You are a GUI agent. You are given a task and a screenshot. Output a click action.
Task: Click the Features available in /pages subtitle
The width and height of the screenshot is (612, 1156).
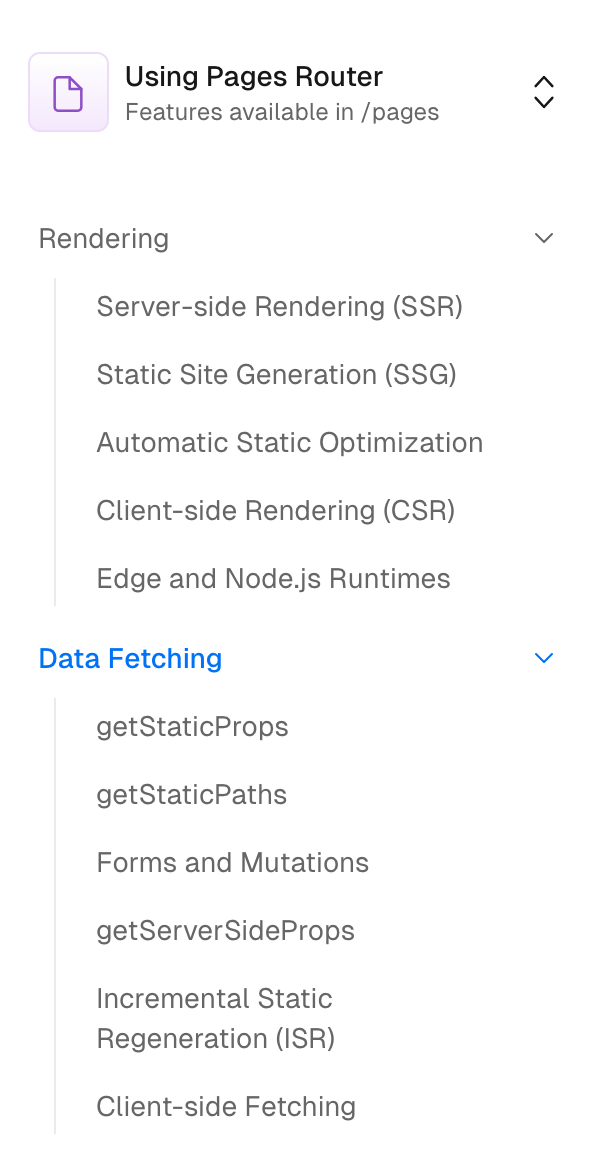click(x=282, y=112)
